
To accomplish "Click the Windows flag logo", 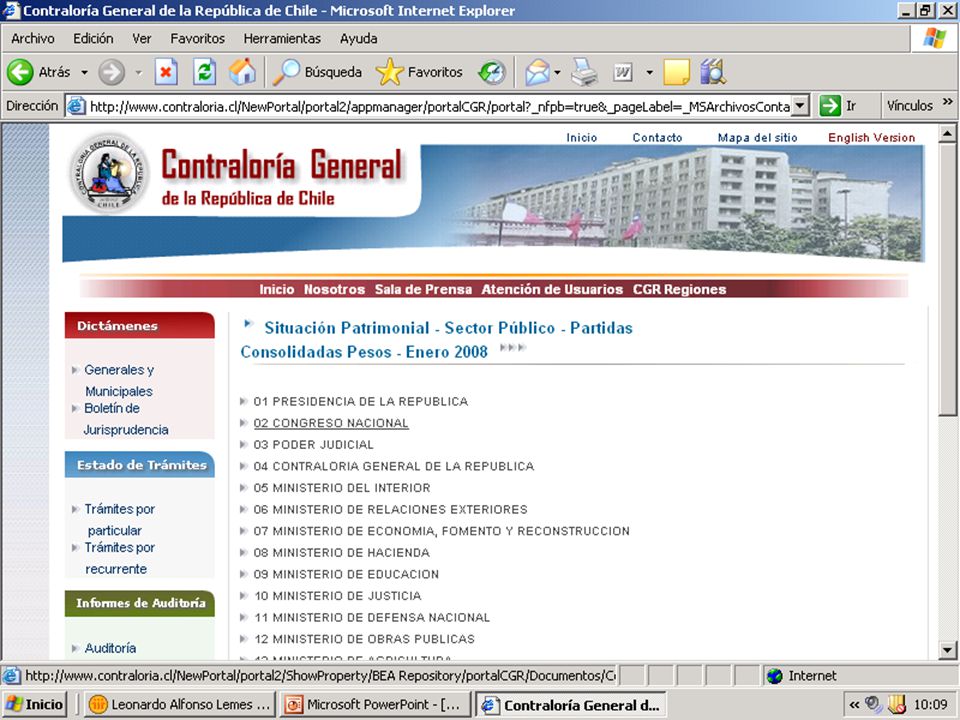I will pyautogui.click(x=934, y=39).
